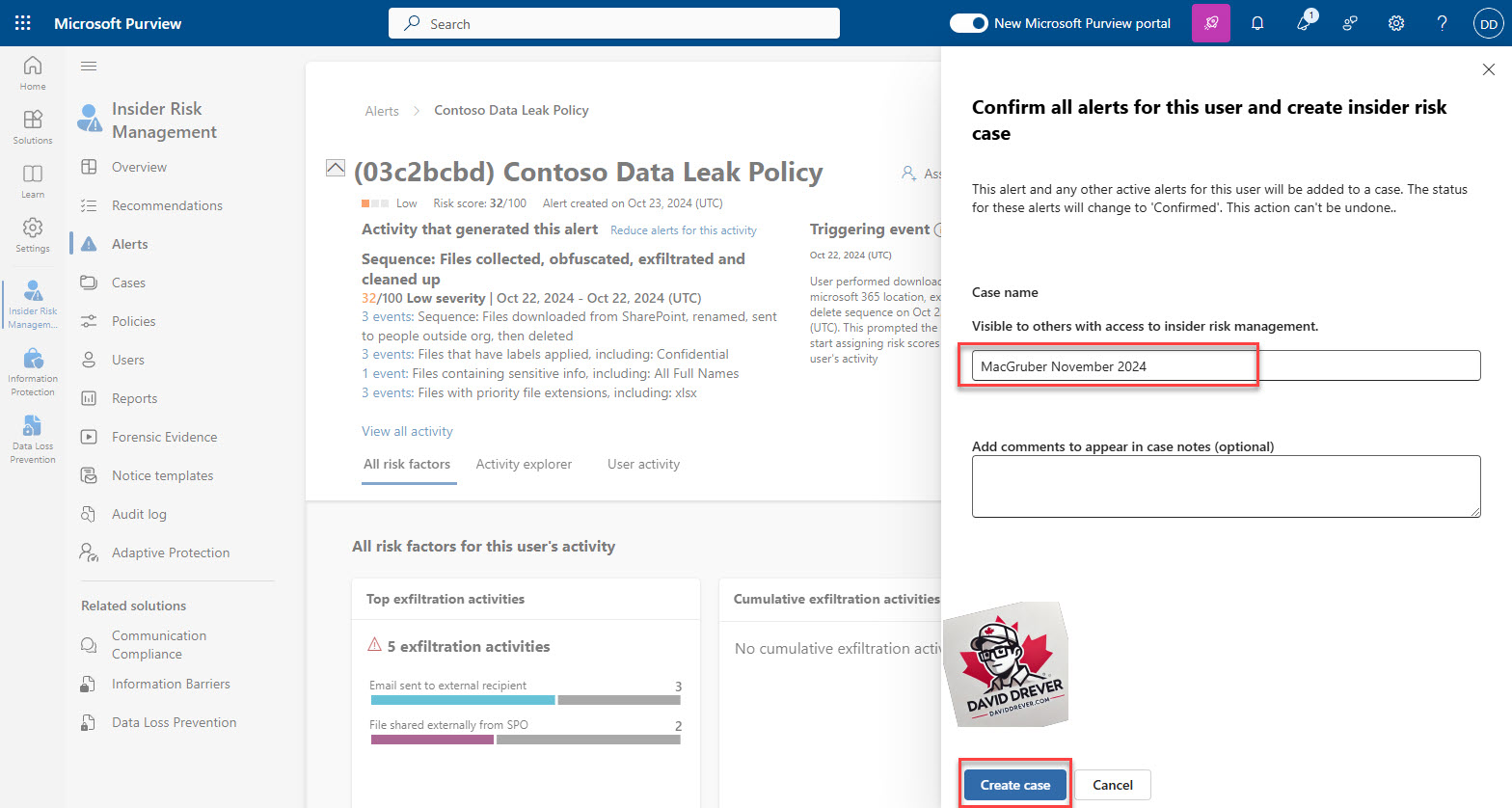The image size is (1512, 808).
Task: Open Data Loss Prevention related solution
Action: click(x=174, y=722)
